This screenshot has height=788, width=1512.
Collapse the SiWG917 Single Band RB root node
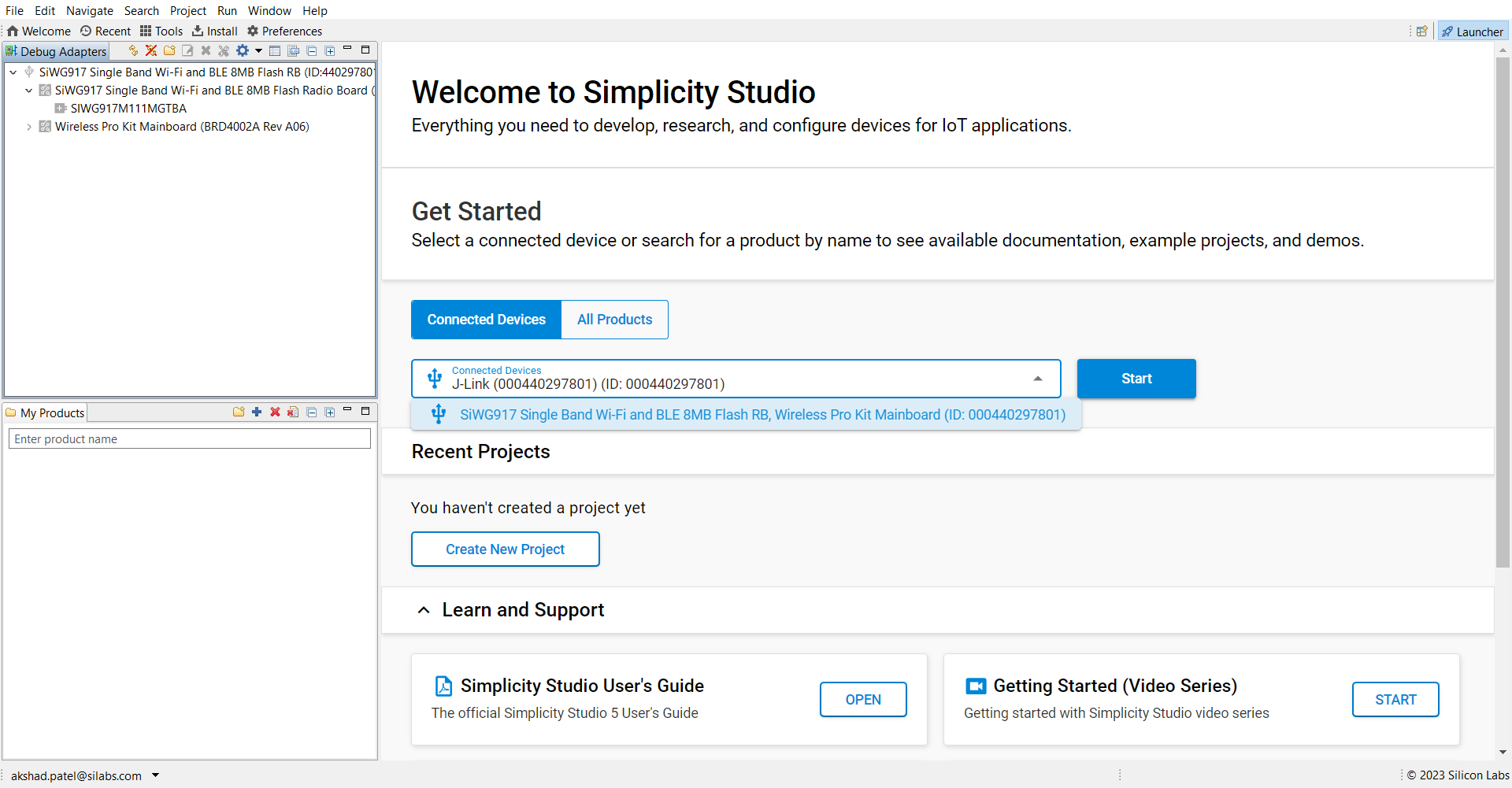click(13, 72)
